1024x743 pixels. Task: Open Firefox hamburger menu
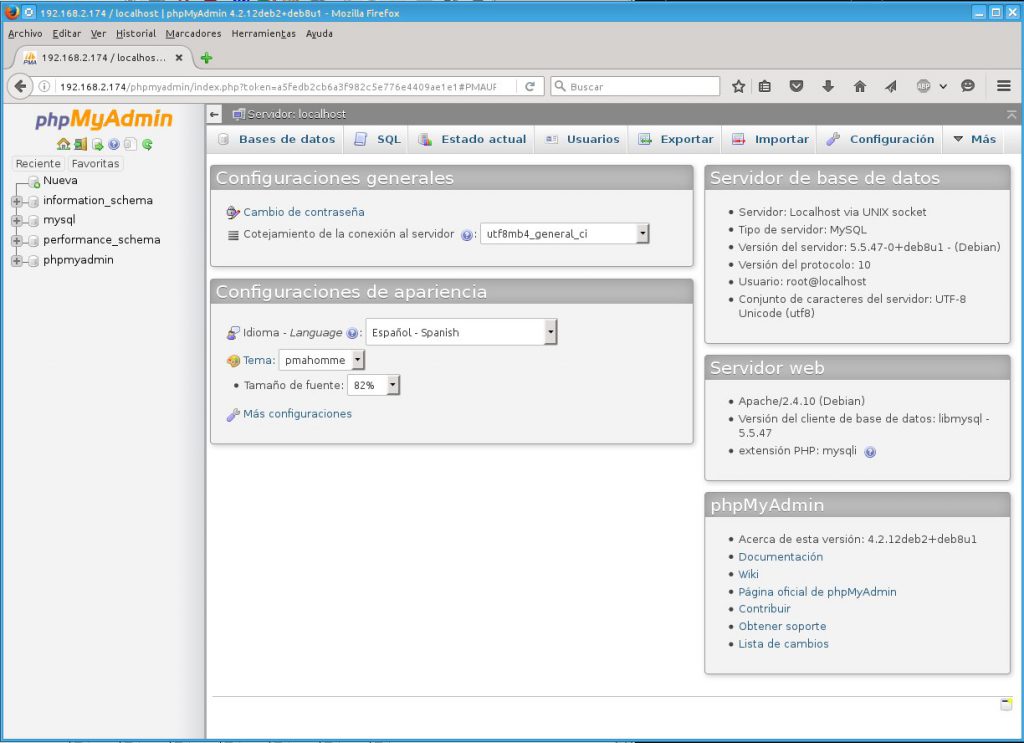(1004, 86)
